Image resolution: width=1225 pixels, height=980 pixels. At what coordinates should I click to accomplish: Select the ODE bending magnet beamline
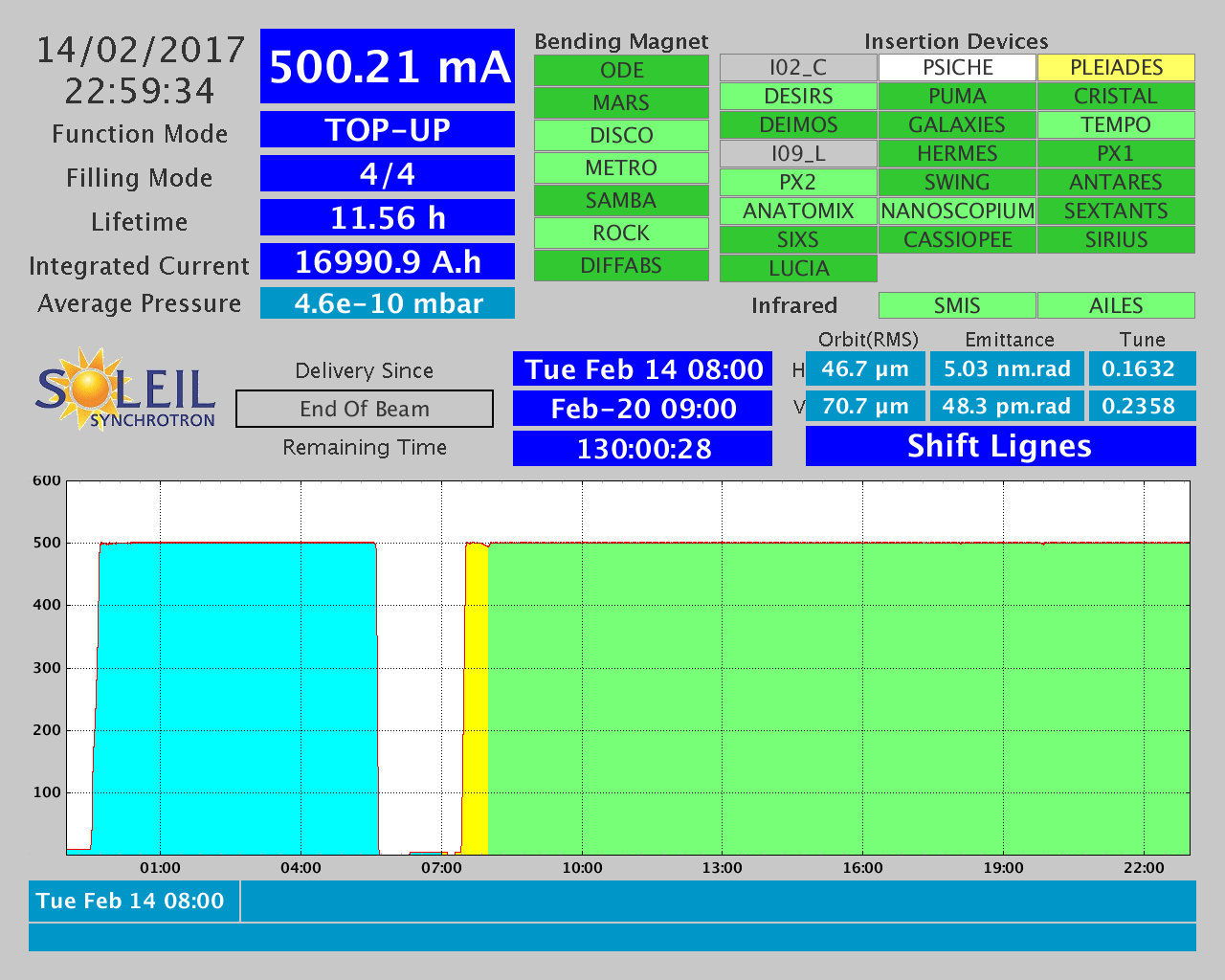(621, 71)
